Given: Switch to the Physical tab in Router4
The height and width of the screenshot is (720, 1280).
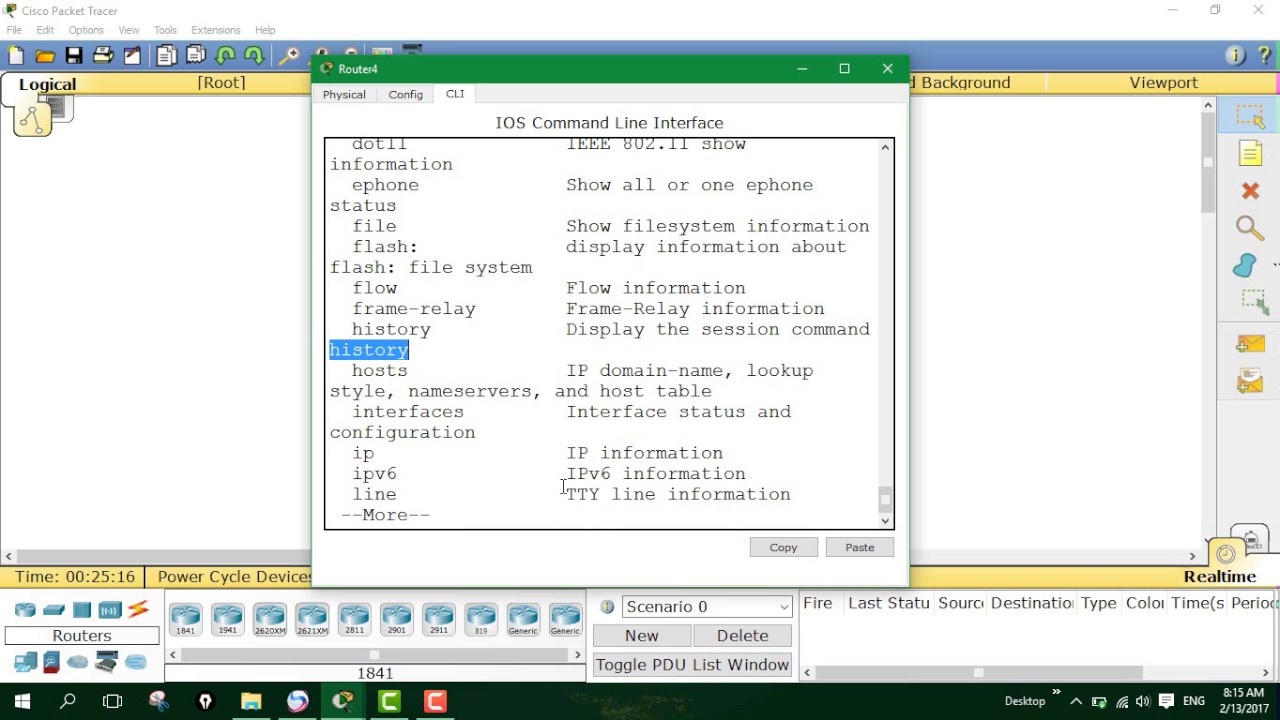Looking at the screenshot, I should tap(344, 94).
